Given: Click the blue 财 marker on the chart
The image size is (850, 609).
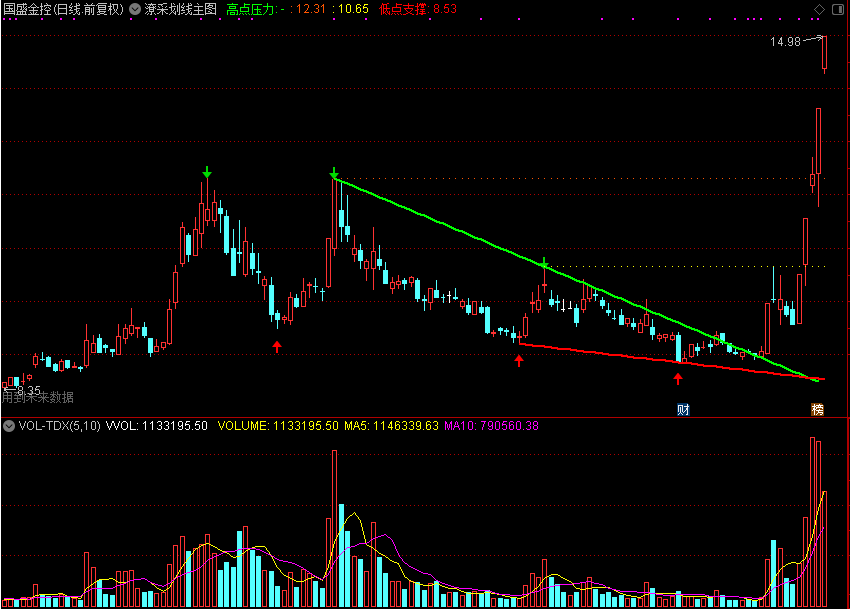Looking at the screenshot, I should pos(683,409).
